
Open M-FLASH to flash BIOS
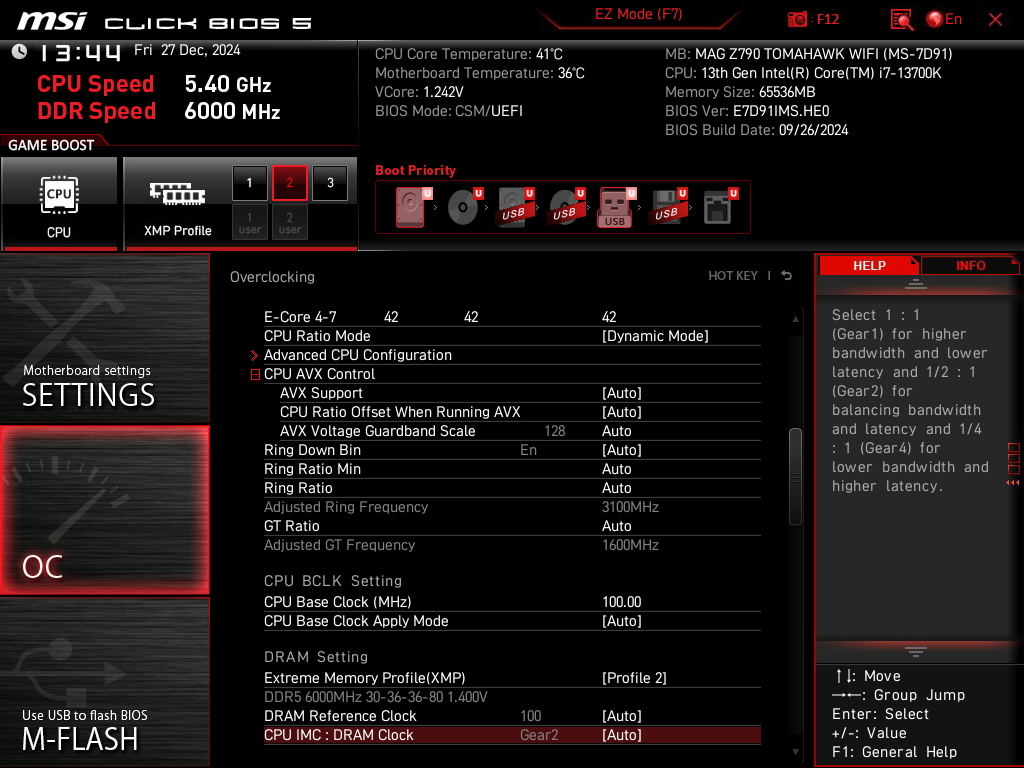(x=104, y=682)
